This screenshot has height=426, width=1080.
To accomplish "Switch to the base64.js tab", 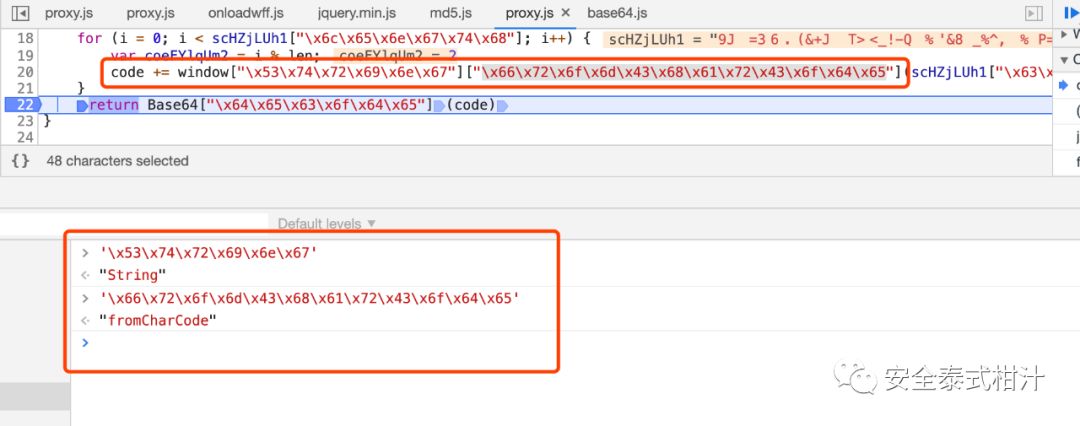I will click(x=617, y=13).
